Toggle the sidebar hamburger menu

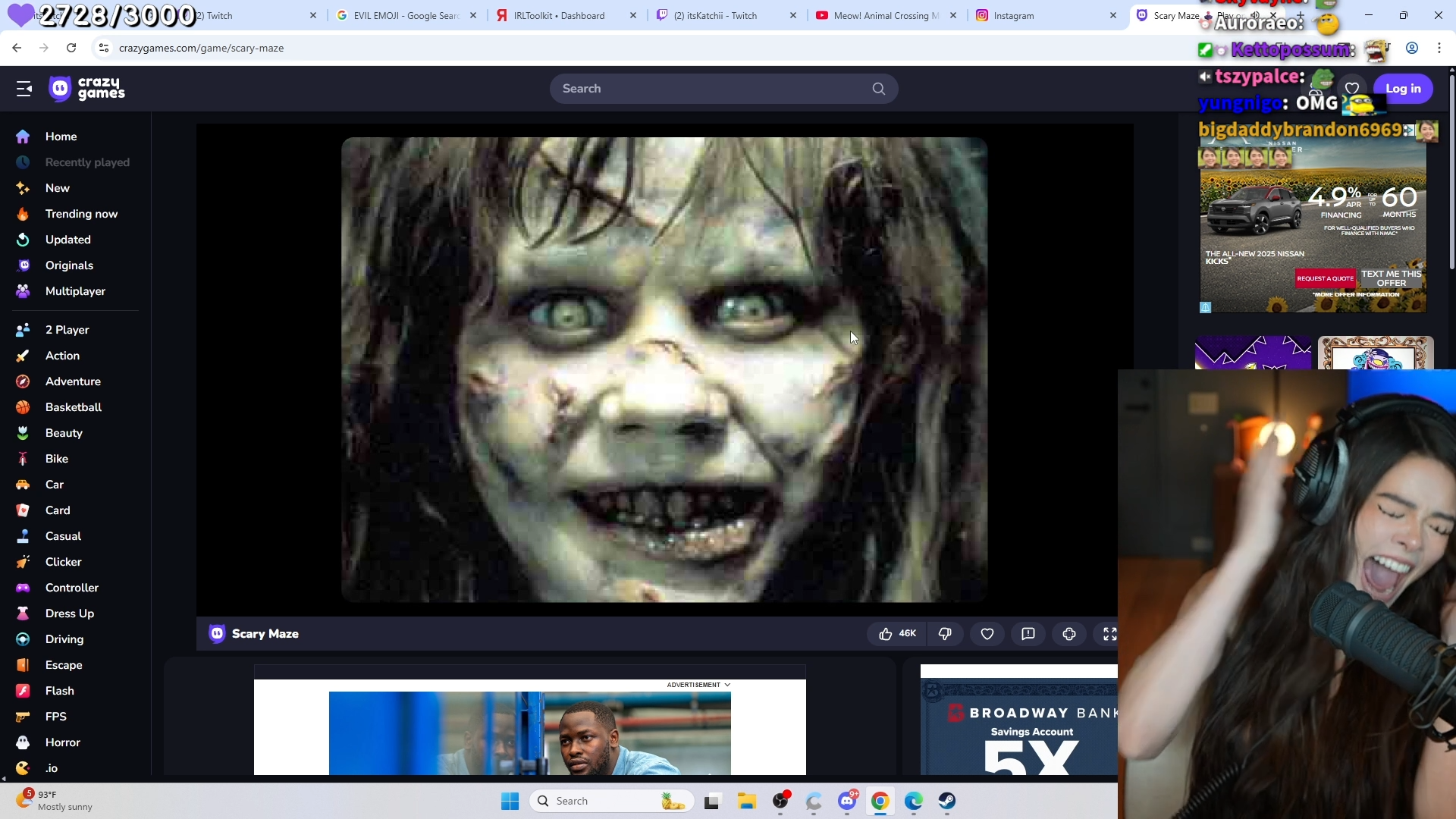tap(24, 89)
